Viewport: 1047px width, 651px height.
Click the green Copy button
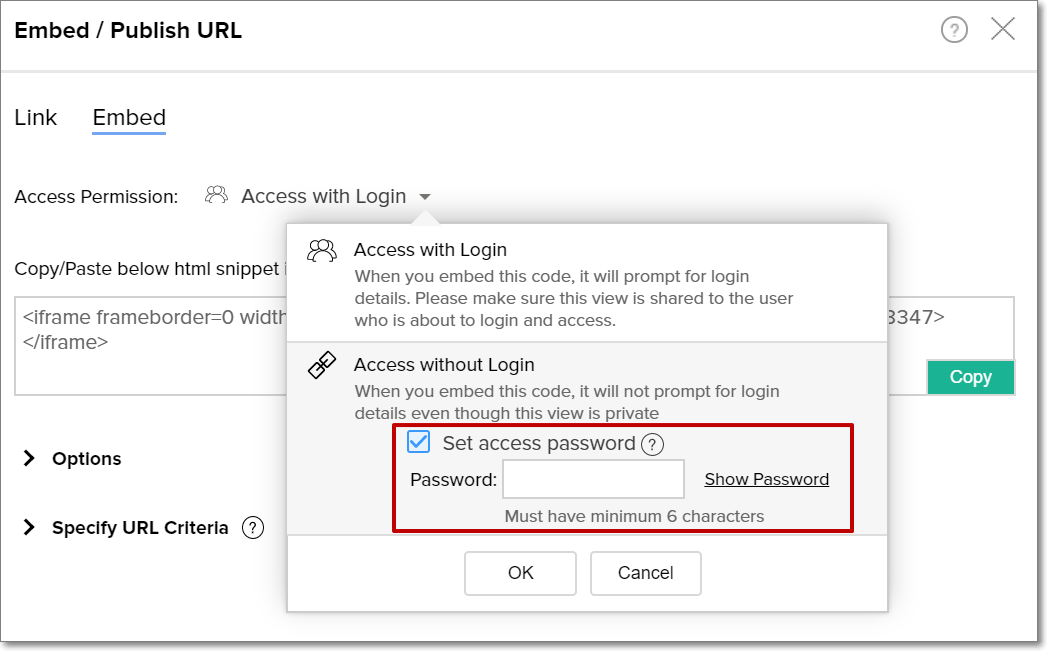click(x=970, y=377)
